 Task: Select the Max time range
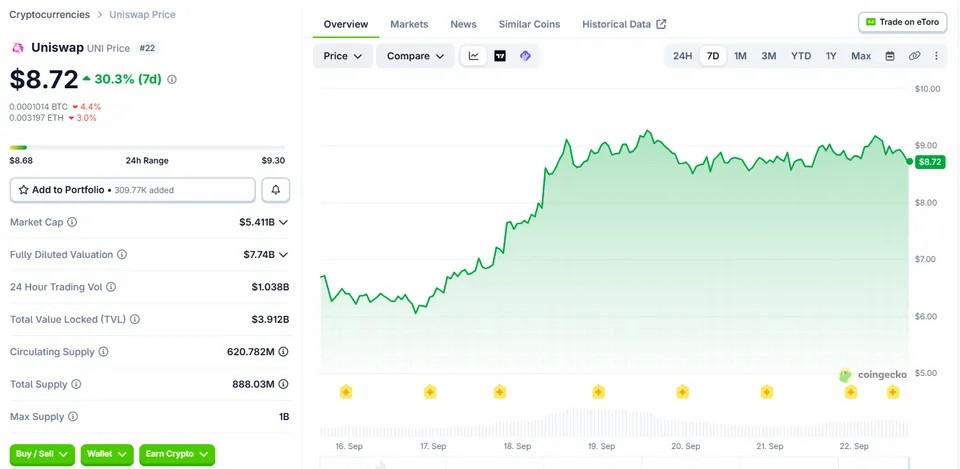(861, 56)
